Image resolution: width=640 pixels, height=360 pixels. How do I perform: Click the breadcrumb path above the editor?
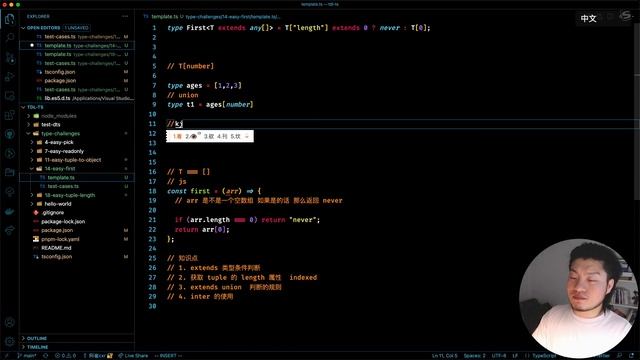pyautogui.click(x=233, y=17)
